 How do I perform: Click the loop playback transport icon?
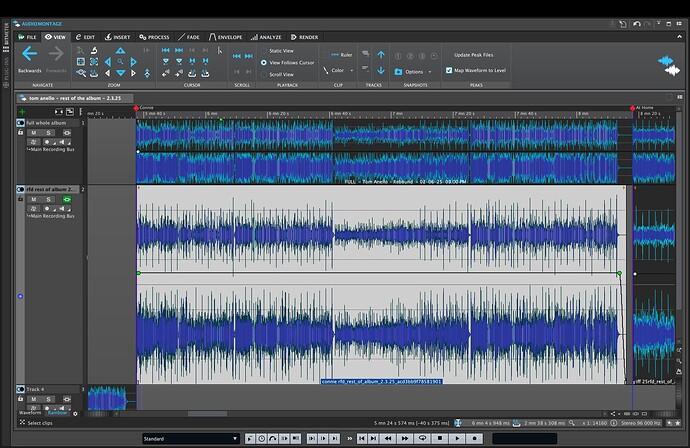click(x=422, y=438)
